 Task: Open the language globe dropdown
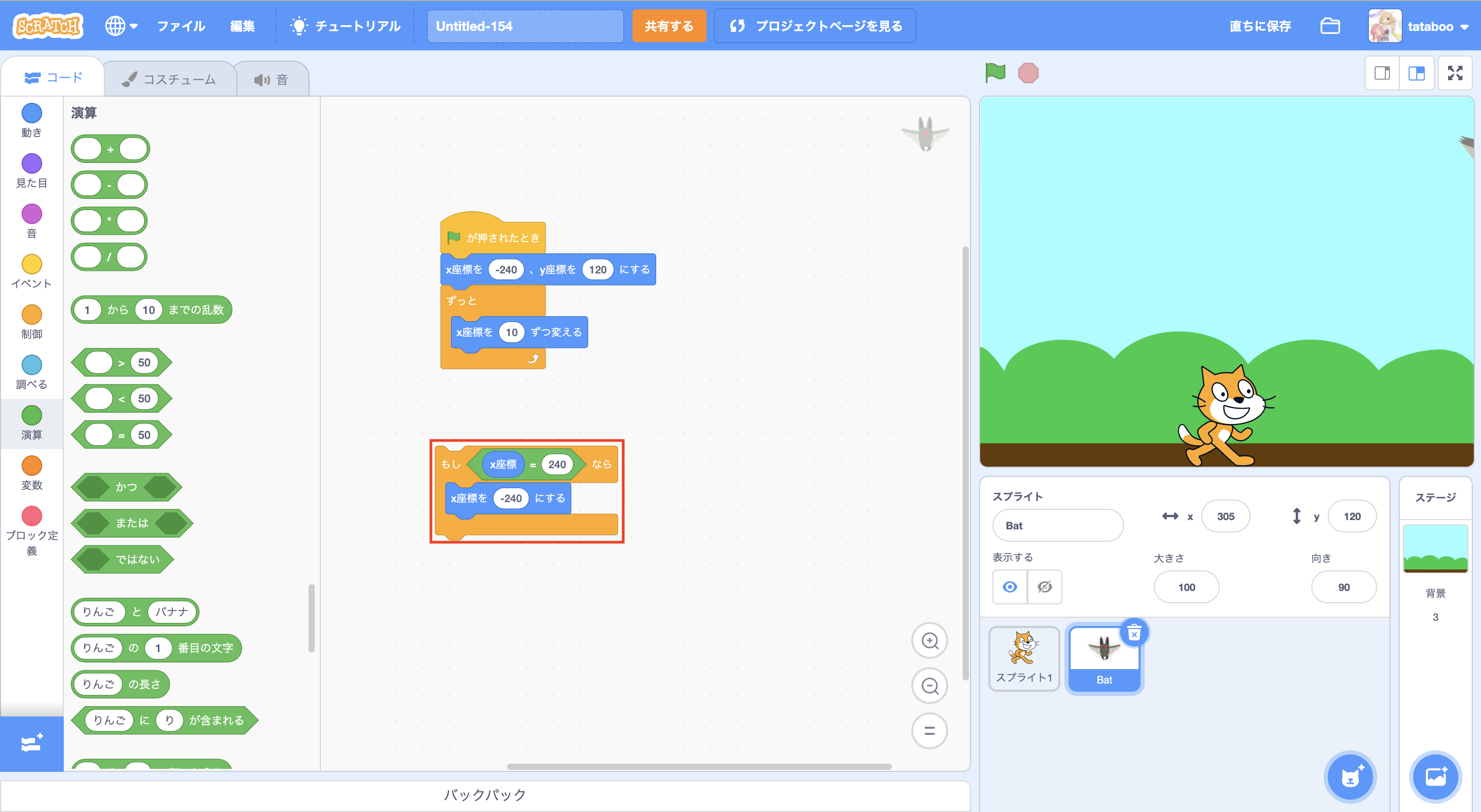121,26
